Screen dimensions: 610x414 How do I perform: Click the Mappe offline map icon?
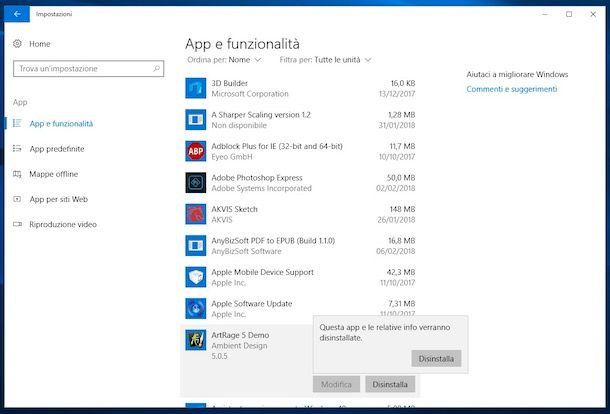click(x=17, y=174)
